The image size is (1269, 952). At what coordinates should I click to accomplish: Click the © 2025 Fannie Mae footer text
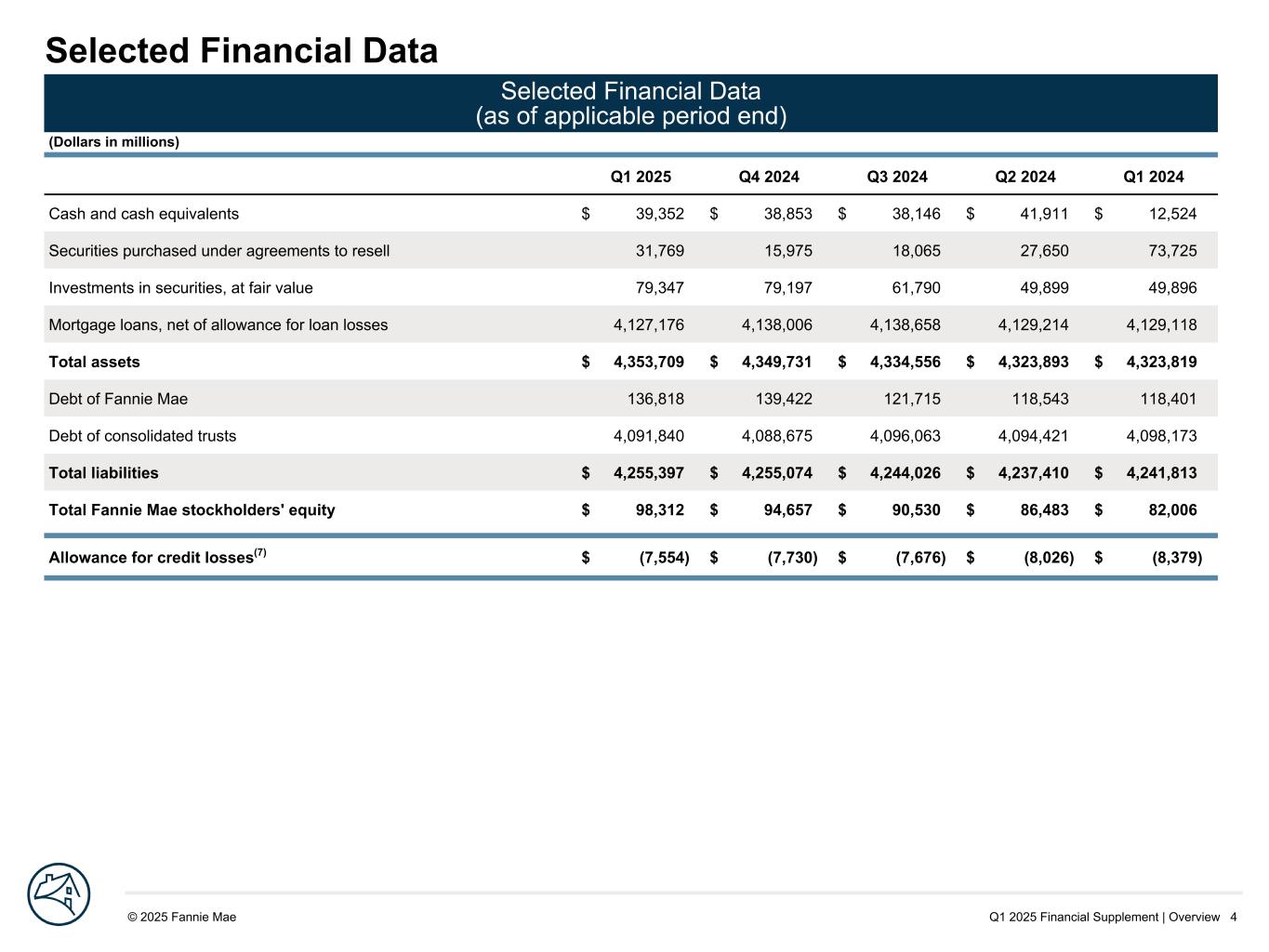pyautogui.click(x=182, y=917)
